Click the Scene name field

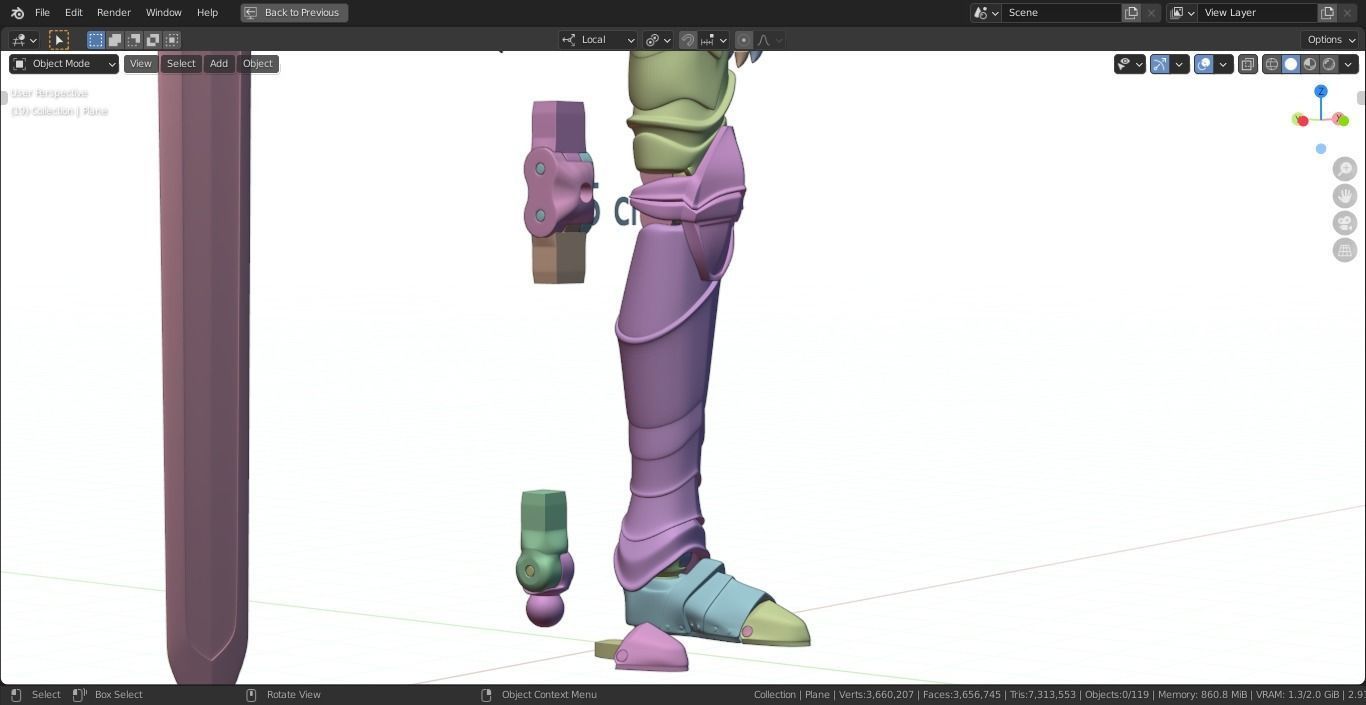1062,13
